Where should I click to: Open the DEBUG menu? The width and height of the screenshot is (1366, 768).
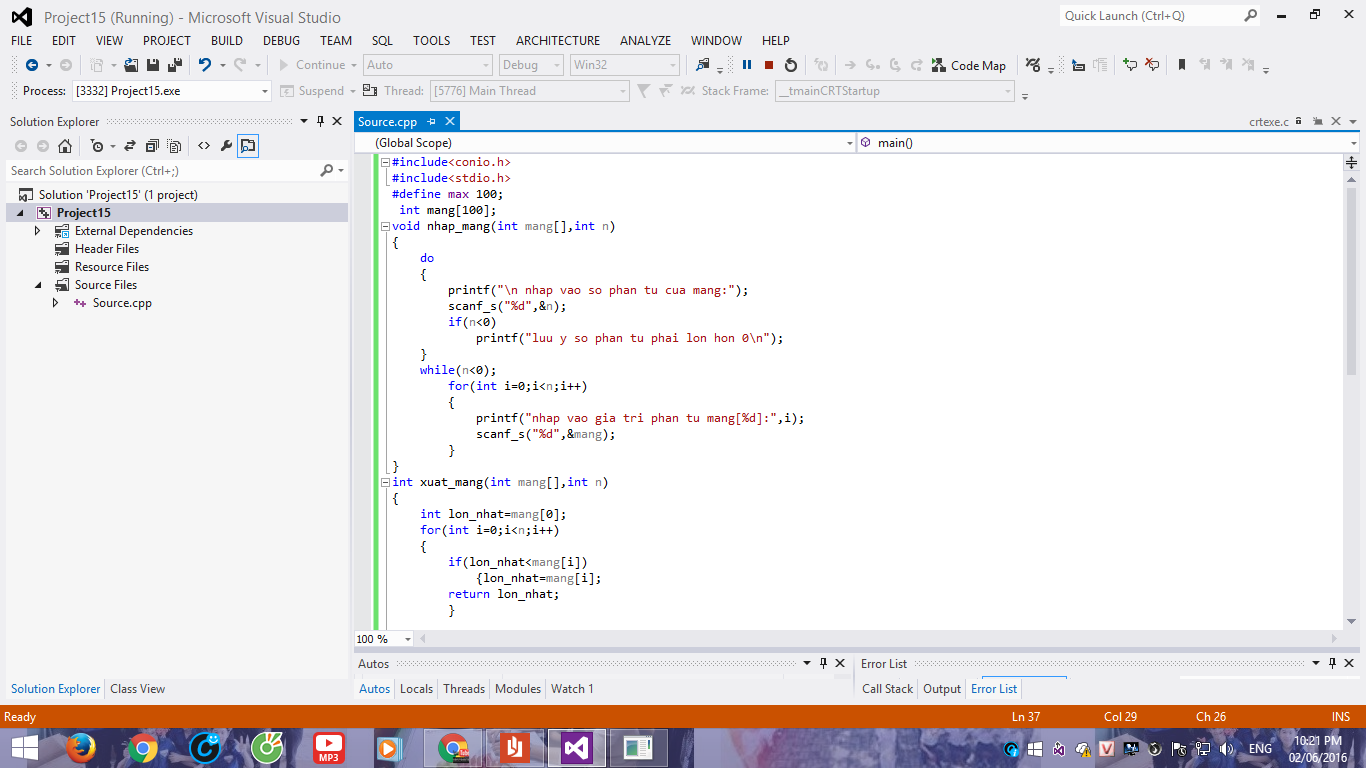click(281, 41)
